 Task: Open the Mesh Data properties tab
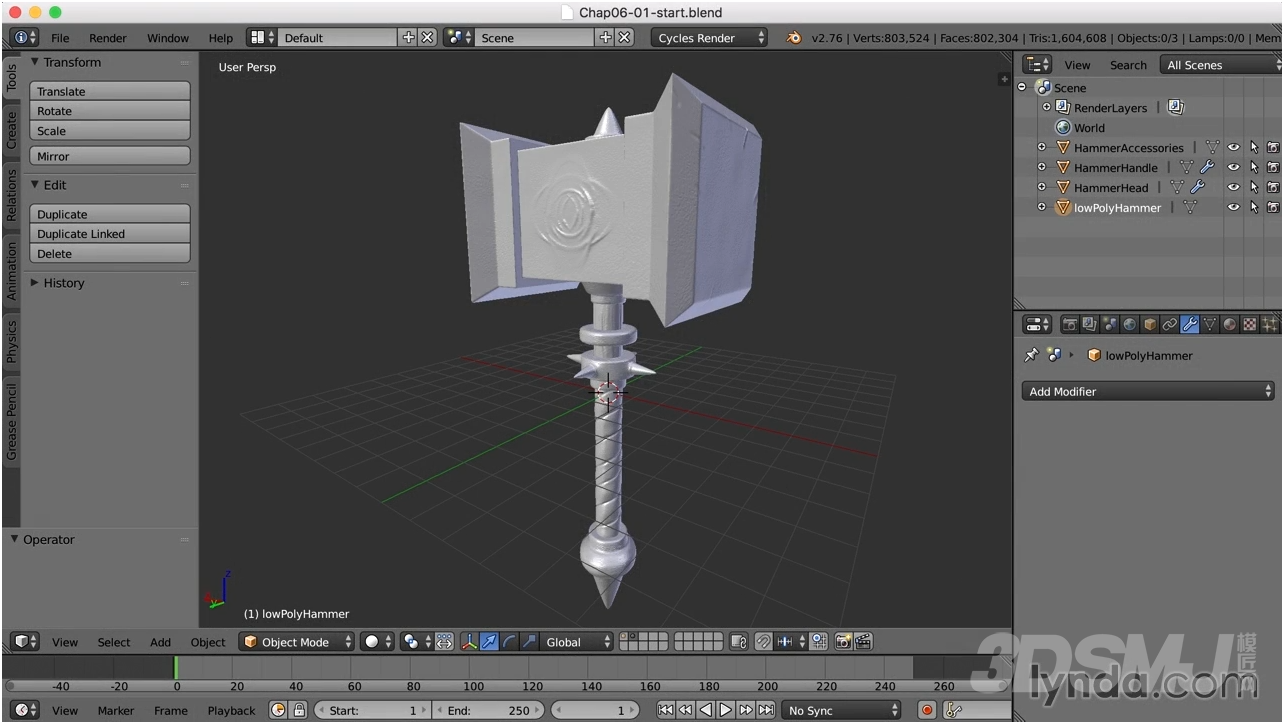point(1210,324)
